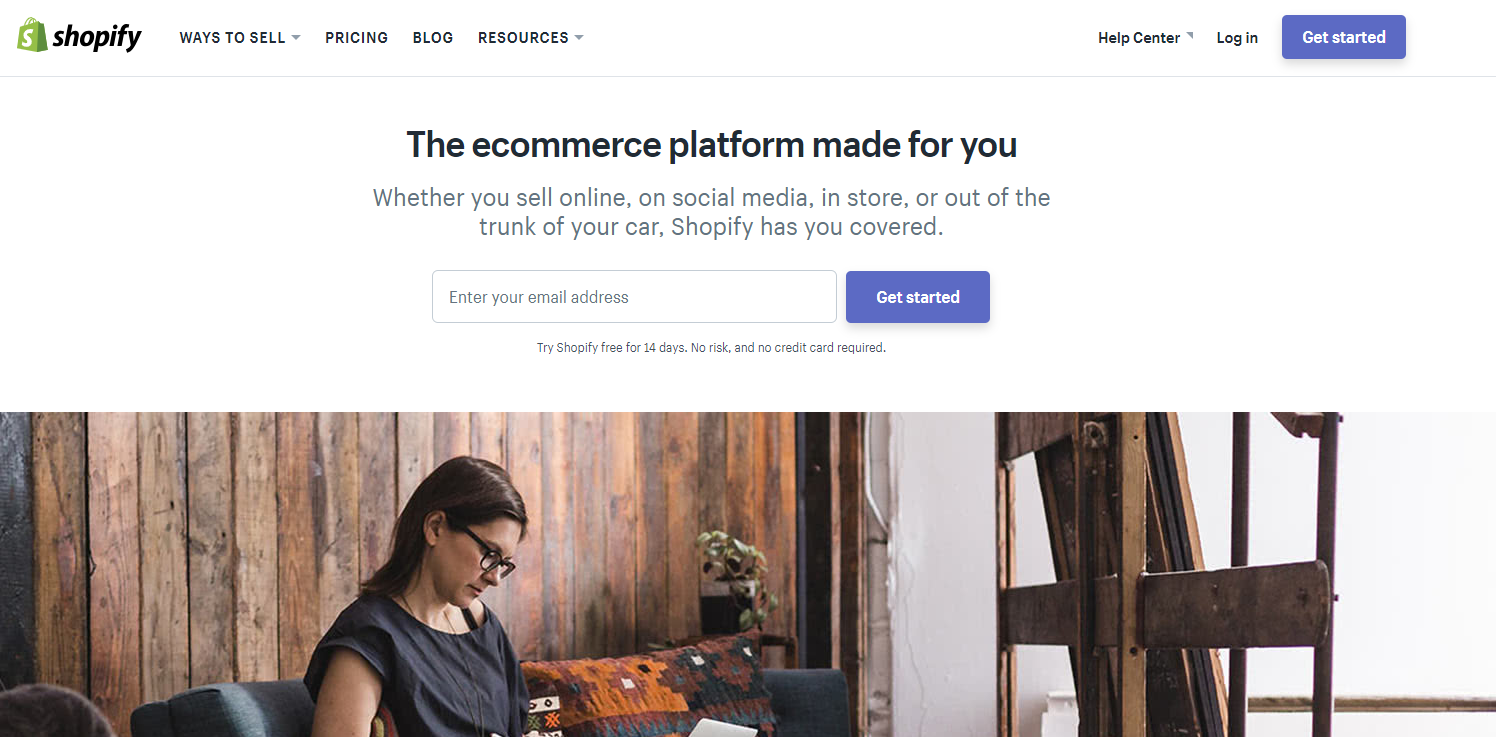
Task: Click the green Shopify bag logo icon
Action: (x=32, y=35)
